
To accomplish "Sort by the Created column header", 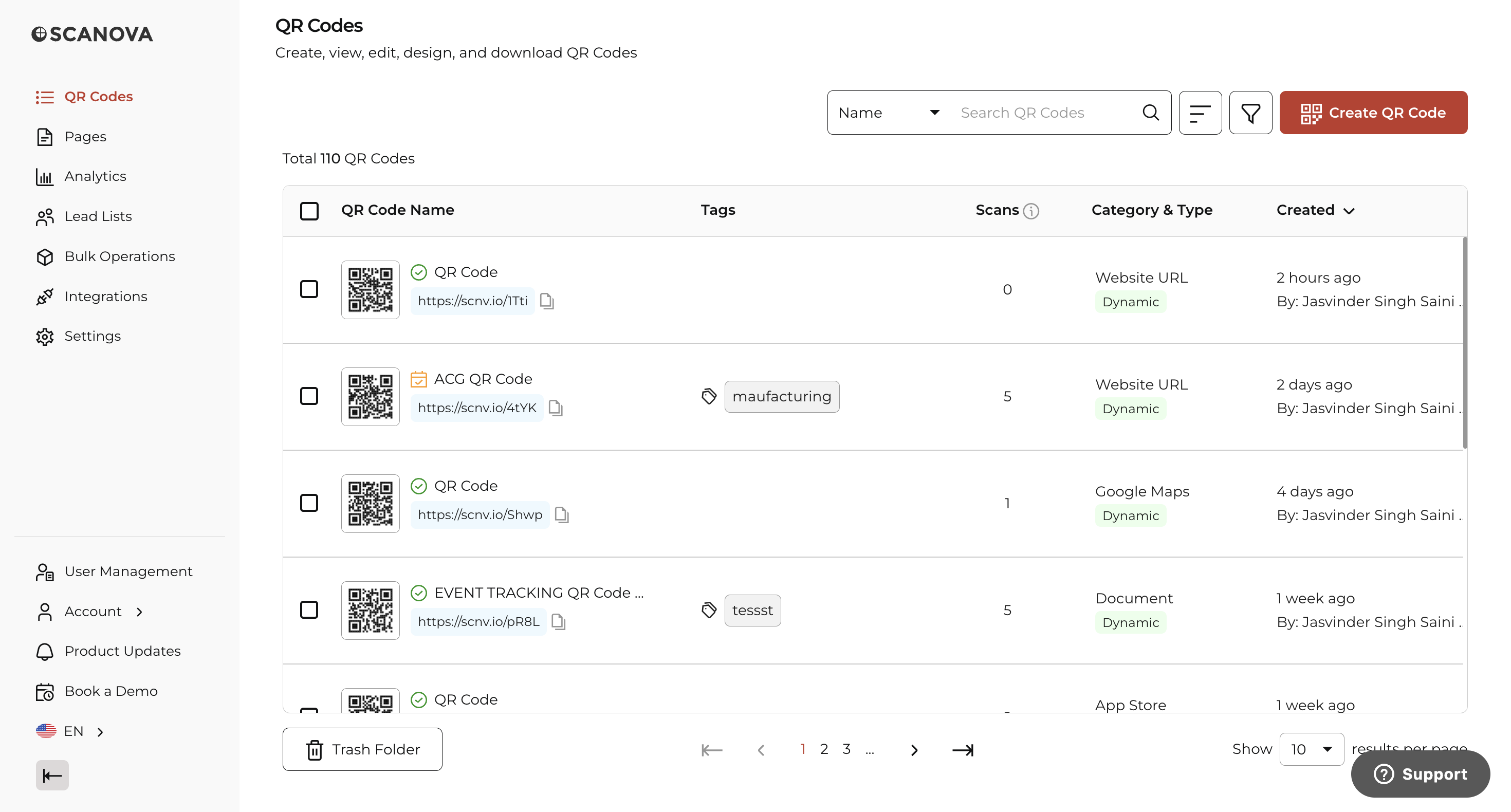I will coord(1315,210).
